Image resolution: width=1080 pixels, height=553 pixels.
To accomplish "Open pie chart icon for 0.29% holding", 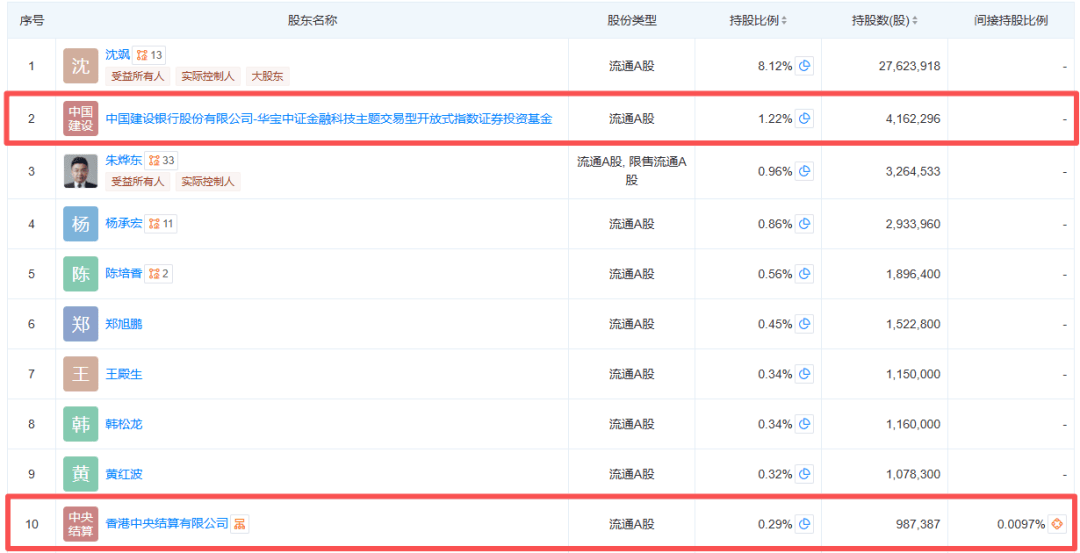I will pos(804,524).
